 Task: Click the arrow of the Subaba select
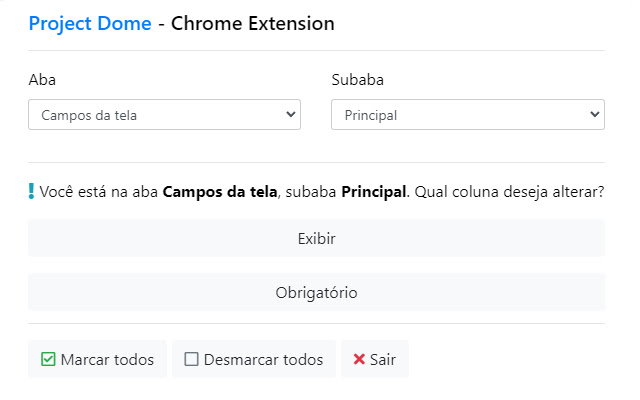[595, 115]
